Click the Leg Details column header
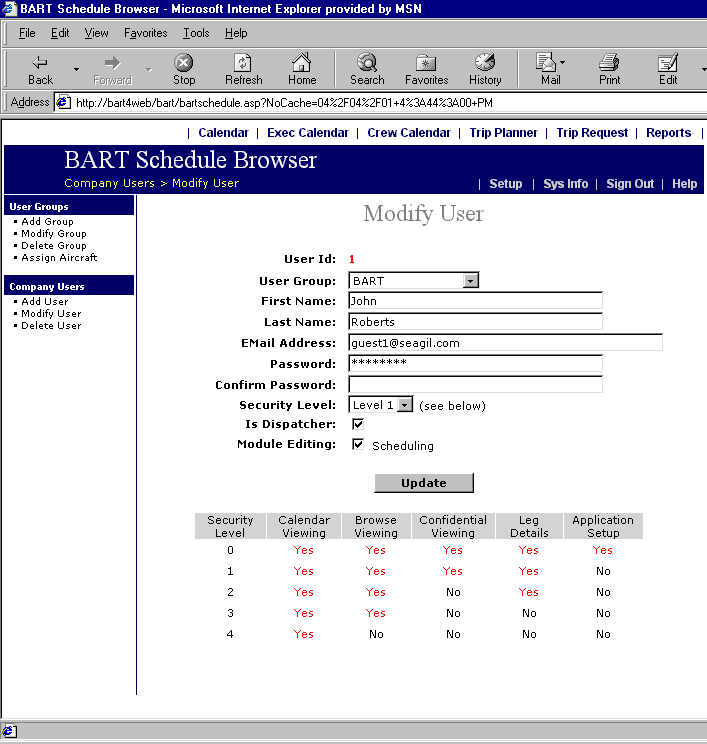Image resolution: width=707 pixels, height=744 pixels. click(529, 526)
